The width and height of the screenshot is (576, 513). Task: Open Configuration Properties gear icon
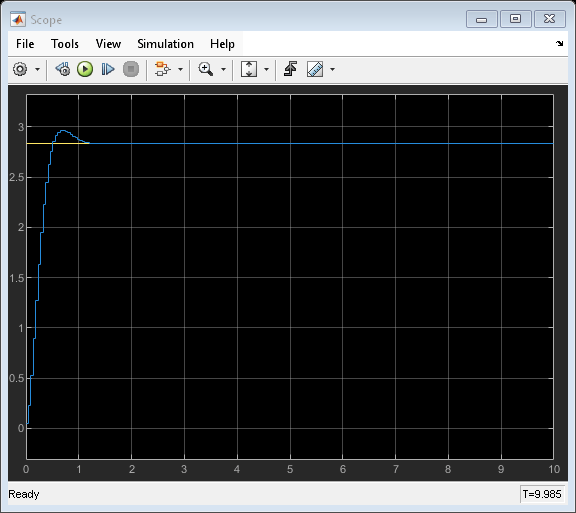point(20,69)
